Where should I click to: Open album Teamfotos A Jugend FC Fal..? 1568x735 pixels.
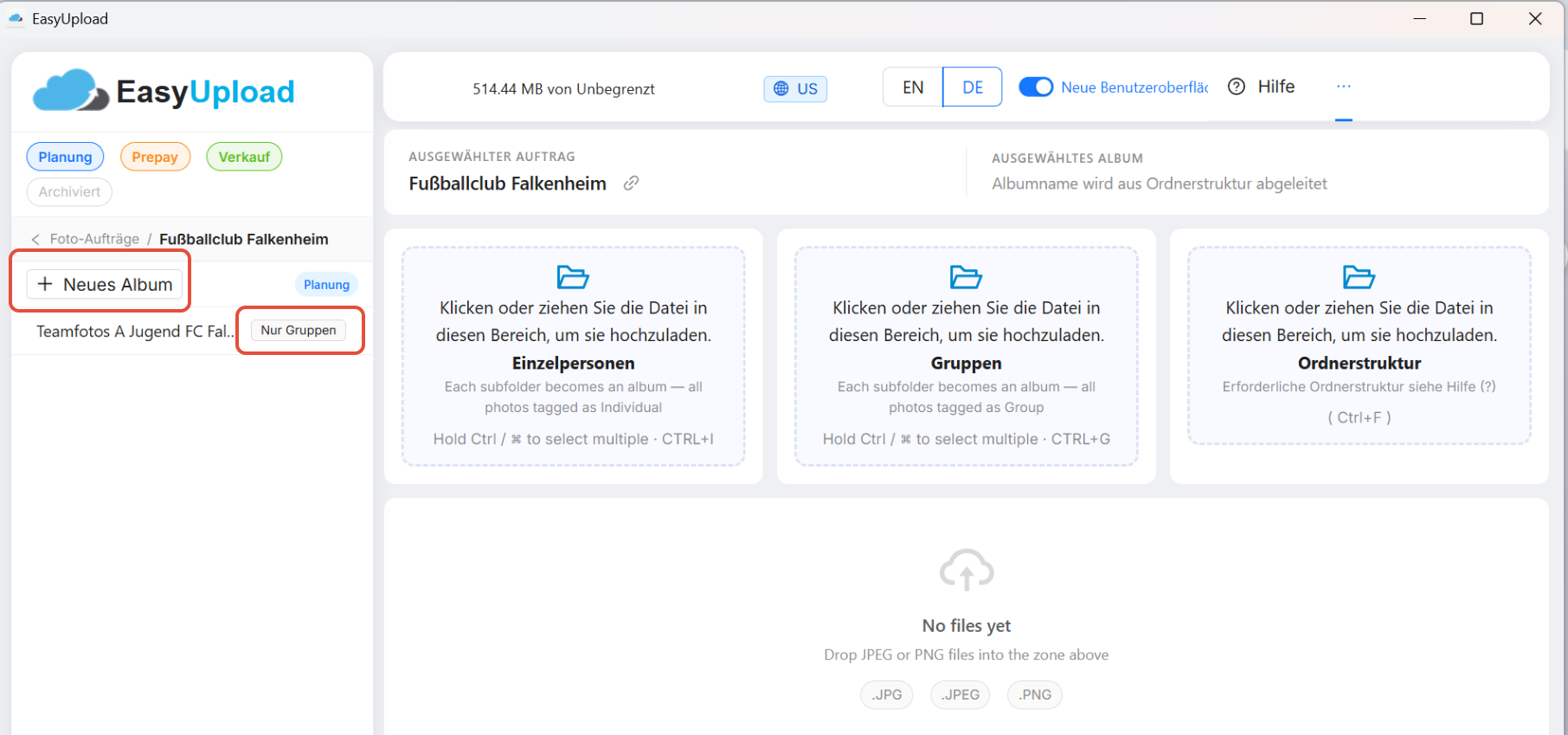coord(135,331)
